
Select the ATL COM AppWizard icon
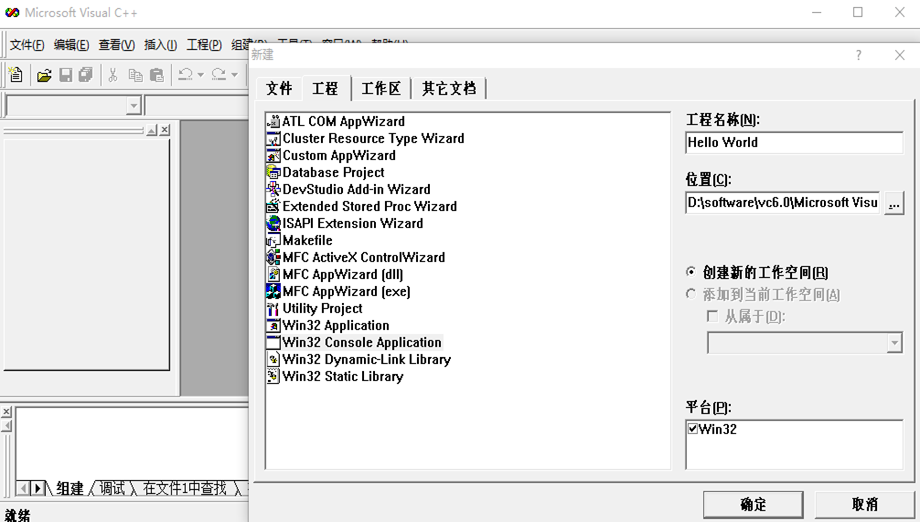click(x=273, y=121)
